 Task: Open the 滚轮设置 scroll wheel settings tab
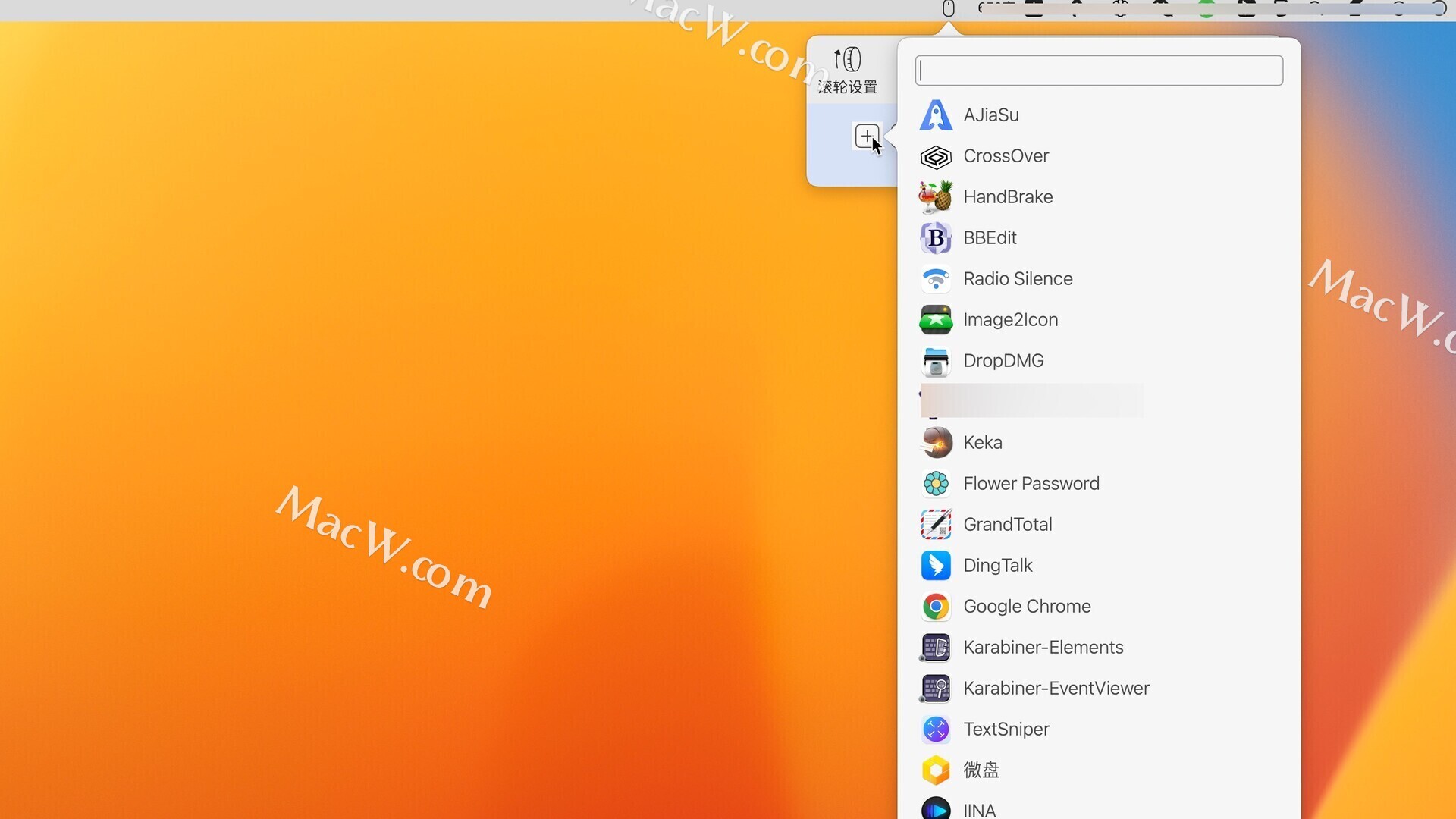click(848, 71)
